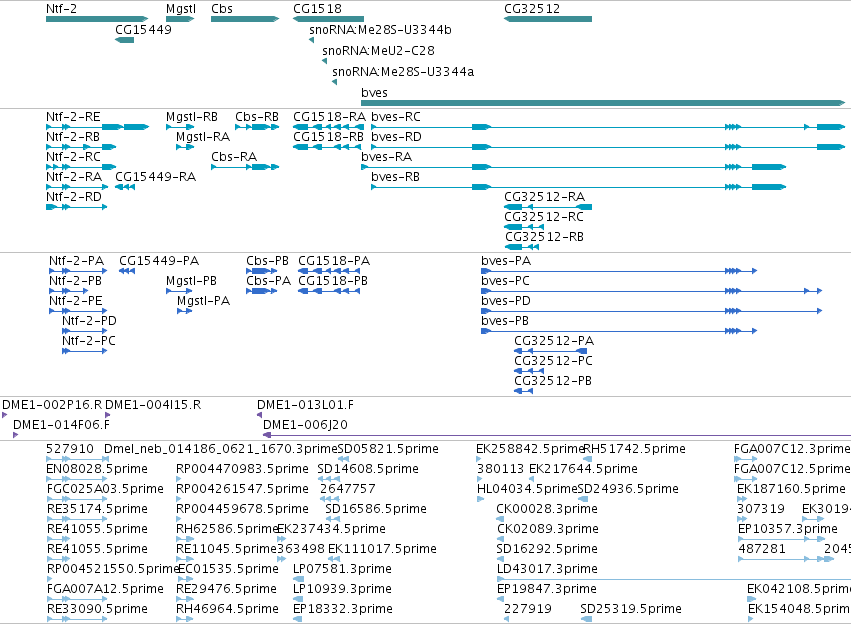Open snoRNA:Me28S-U3344a feature

[x=334, y=82]
